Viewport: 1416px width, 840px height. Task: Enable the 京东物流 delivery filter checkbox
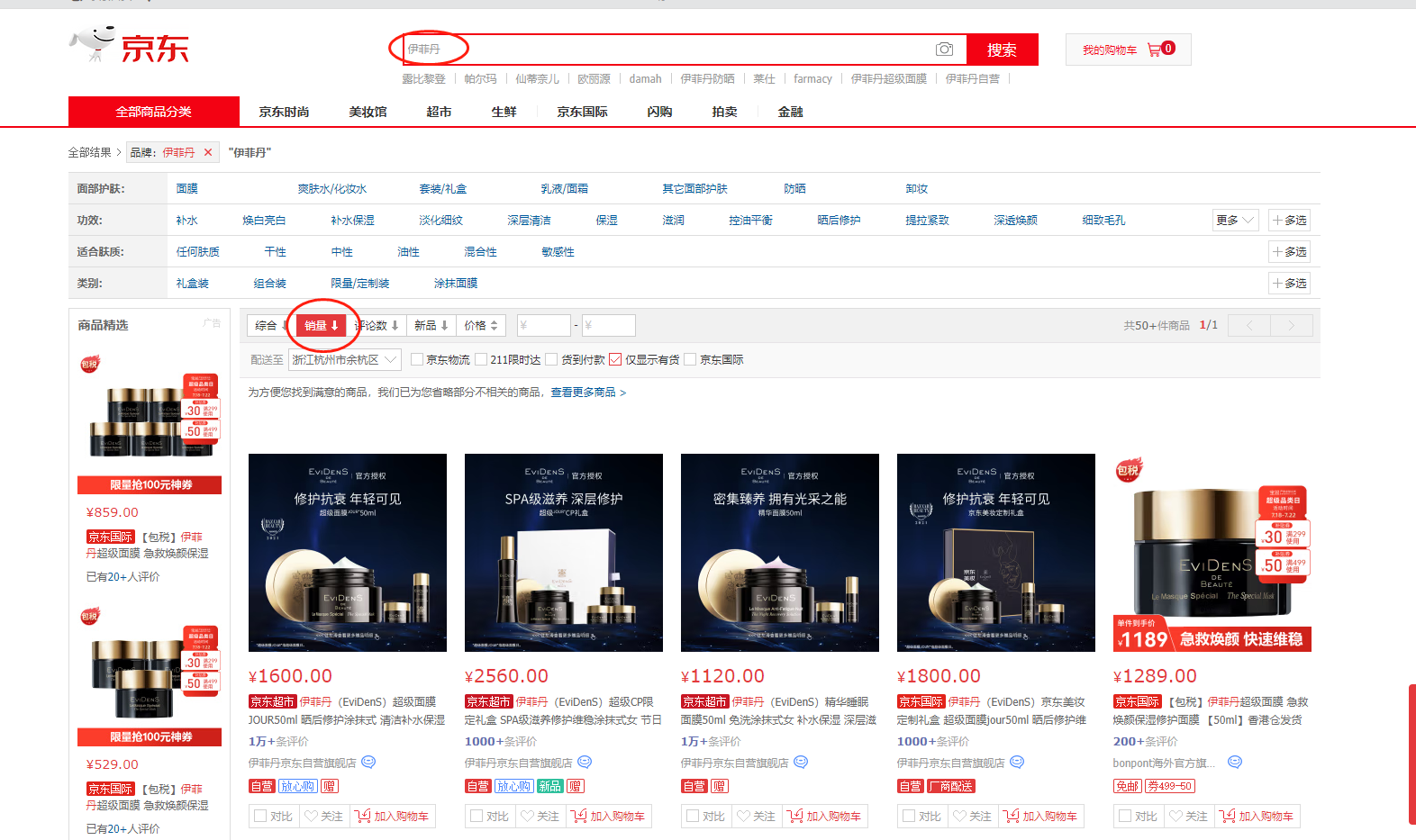click(x=417, y=359)
